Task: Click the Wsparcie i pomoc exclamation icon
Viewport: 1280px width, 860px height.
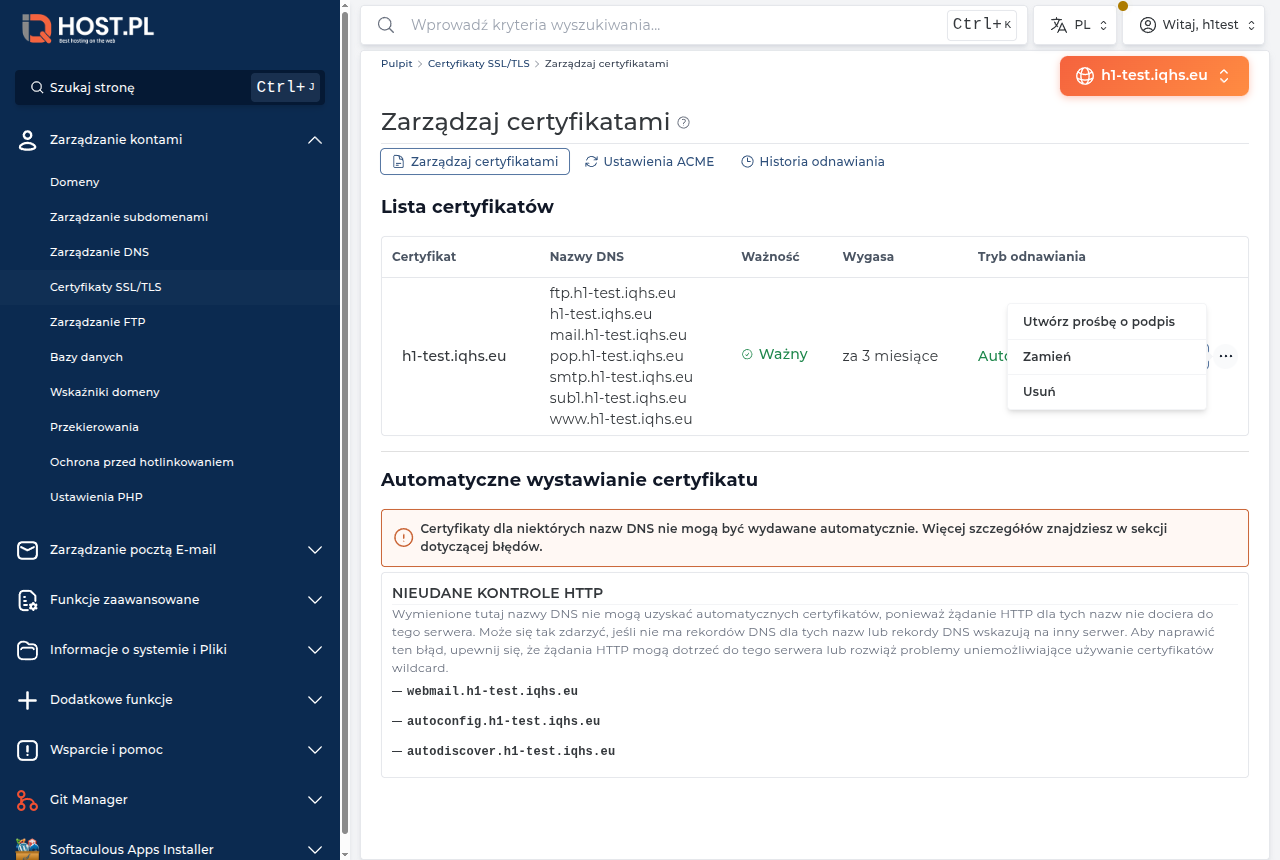Action: [28, 750]
